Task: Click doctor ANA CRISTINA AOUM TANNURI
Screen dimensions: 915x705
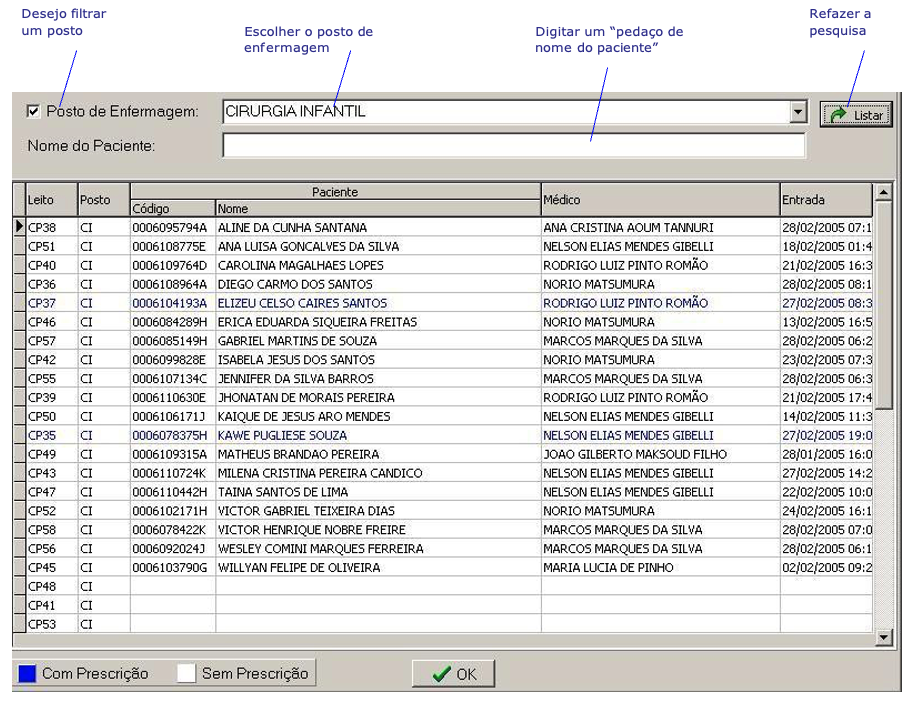Action: (628, 228)
